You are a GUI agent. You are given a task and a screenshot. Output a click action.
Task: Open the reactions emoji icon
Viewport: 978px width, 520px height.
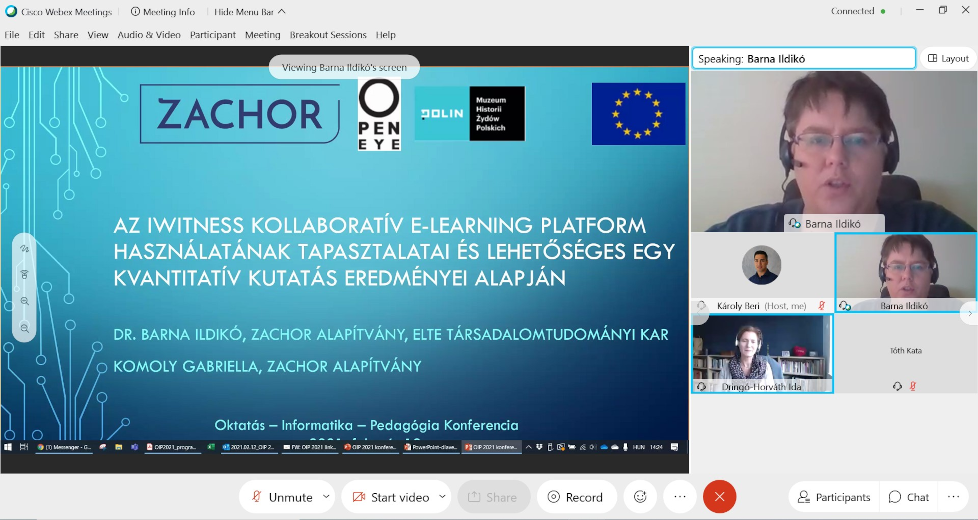640,497
